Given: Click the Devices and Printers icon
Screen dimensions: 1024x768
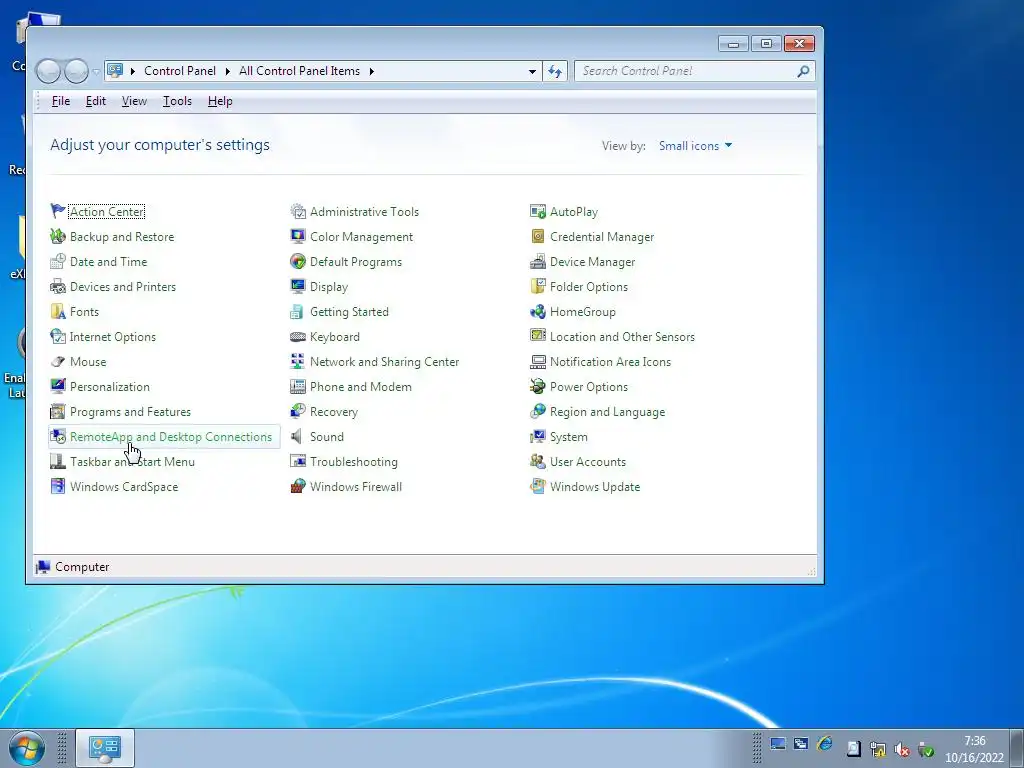Looking at the screenshot, I should pos(57,286).
